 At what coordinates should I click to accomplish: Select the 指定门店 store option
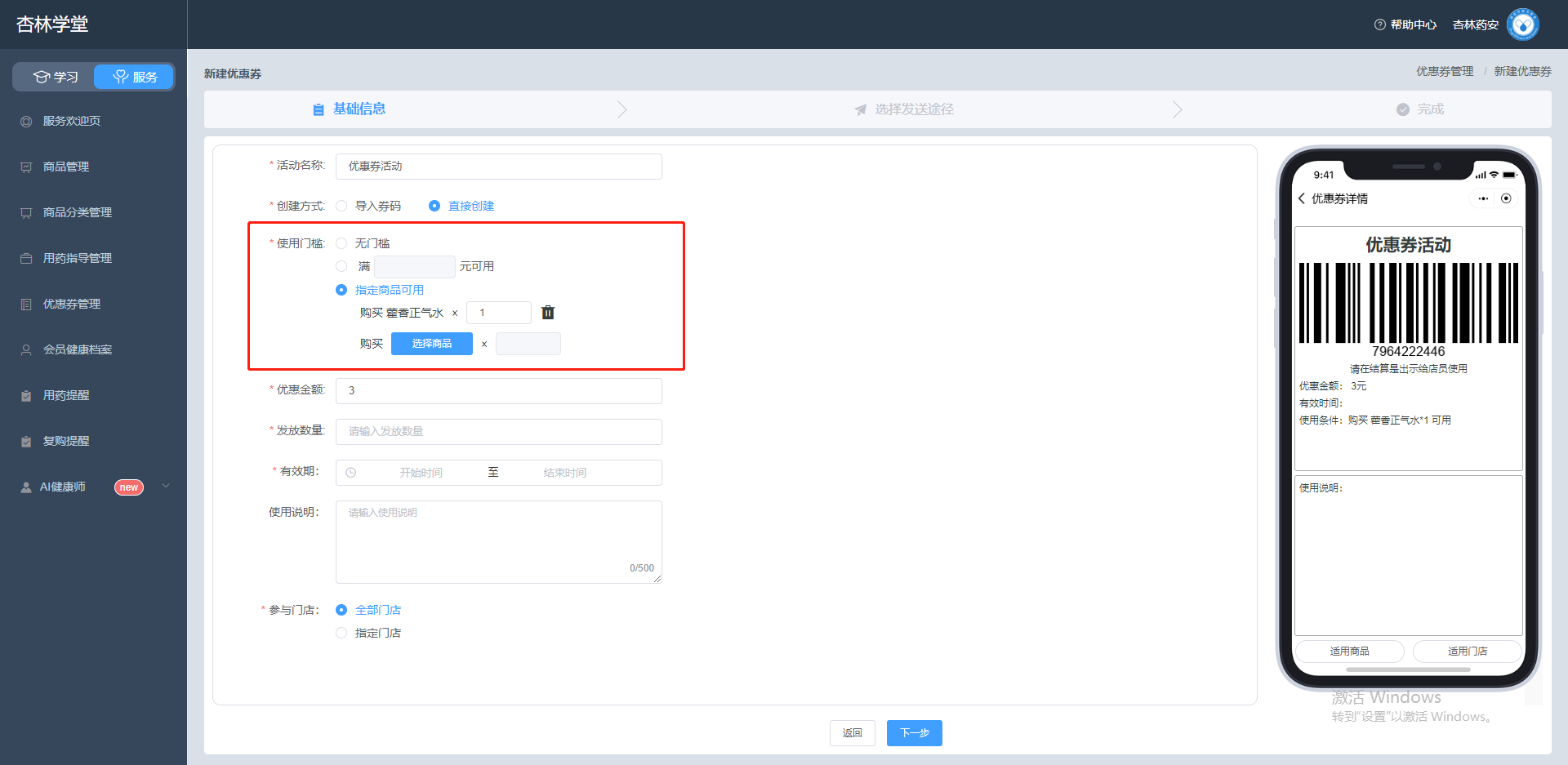click(341, 633)
